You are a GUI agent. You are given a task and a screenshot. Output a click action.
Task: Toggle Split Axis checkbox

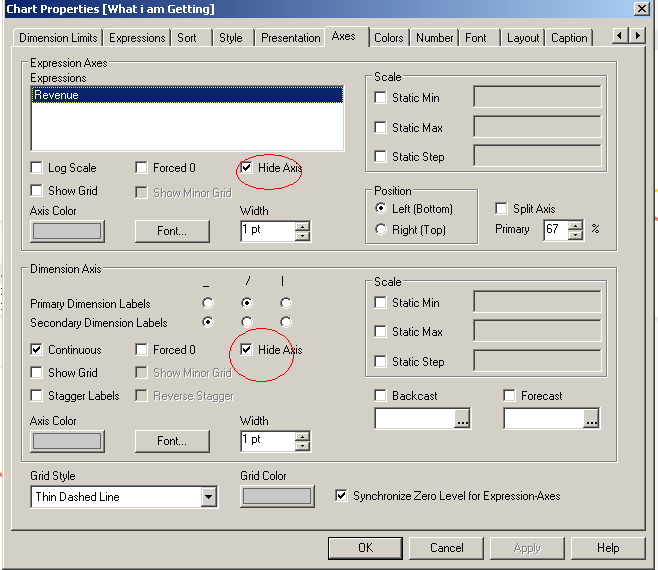[x=501, y=208]
